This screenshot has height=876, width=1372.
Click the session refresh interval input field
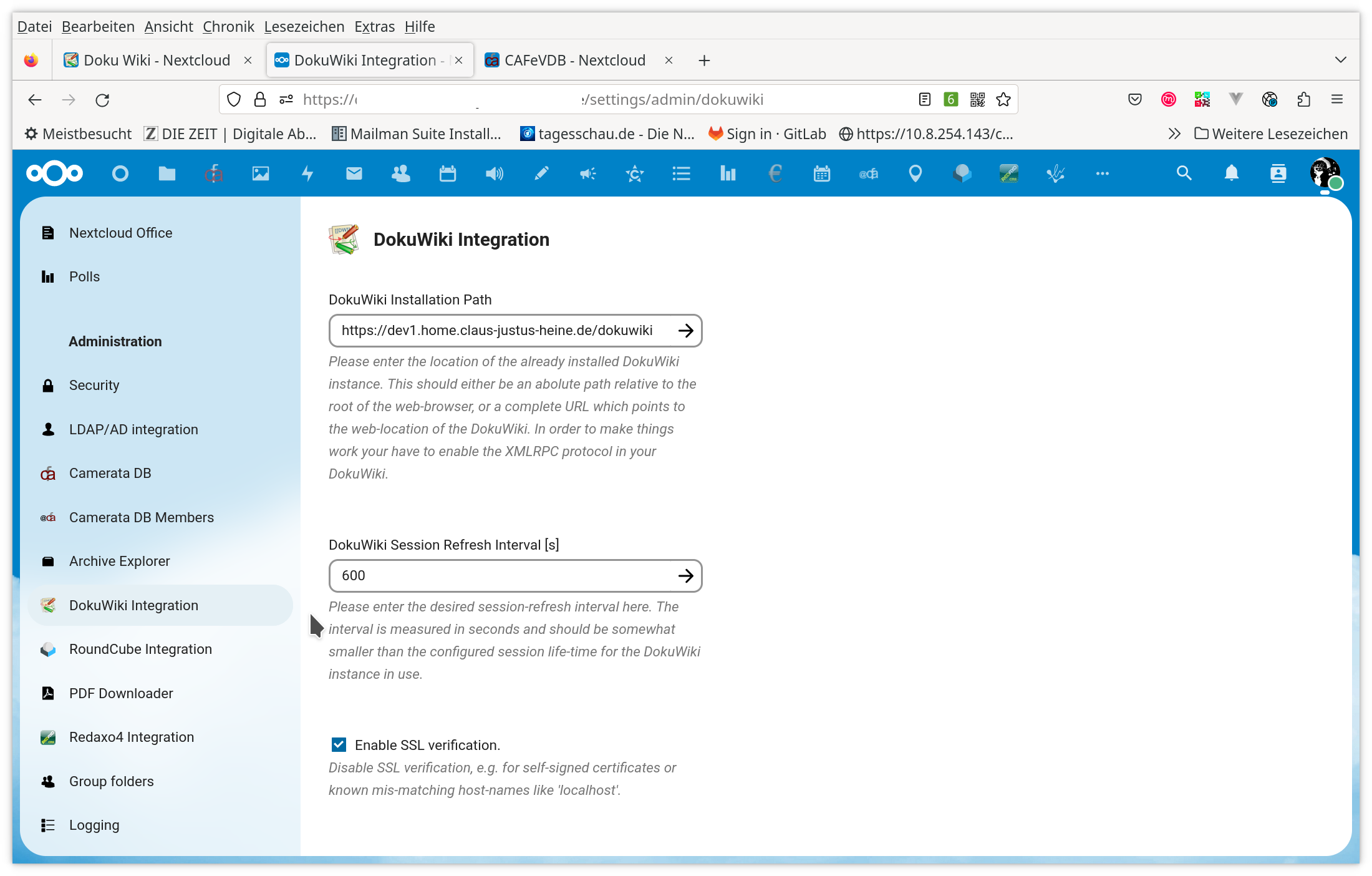click(516, 575)
